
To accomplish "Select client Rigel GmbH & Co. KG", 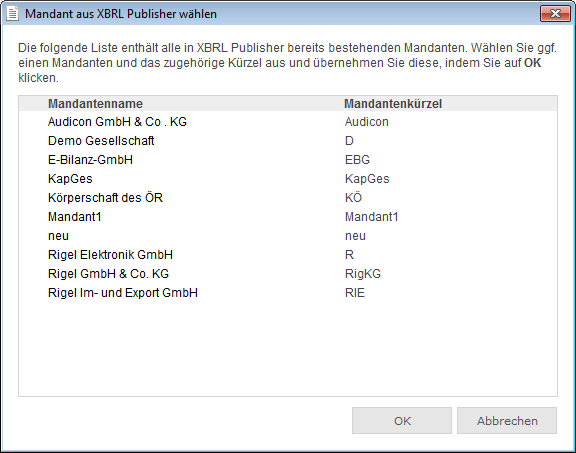I will [x=108, y=274].
